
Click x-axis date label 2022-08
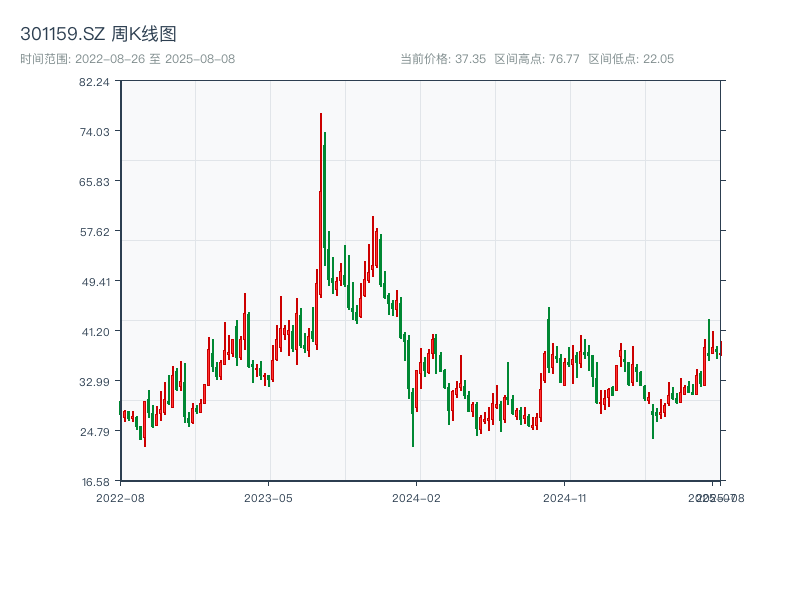point(120,498)
